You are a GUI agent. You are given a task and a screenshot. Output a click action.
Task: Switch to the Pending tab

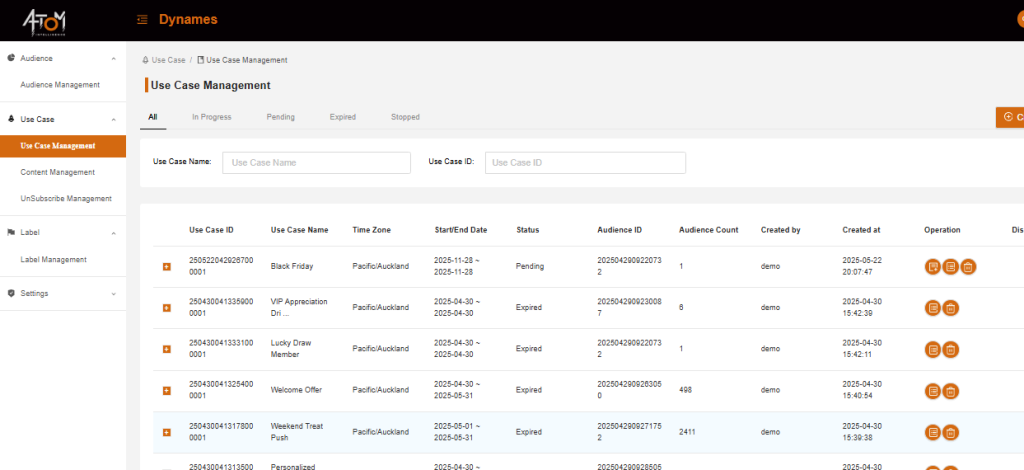point(280,117)
